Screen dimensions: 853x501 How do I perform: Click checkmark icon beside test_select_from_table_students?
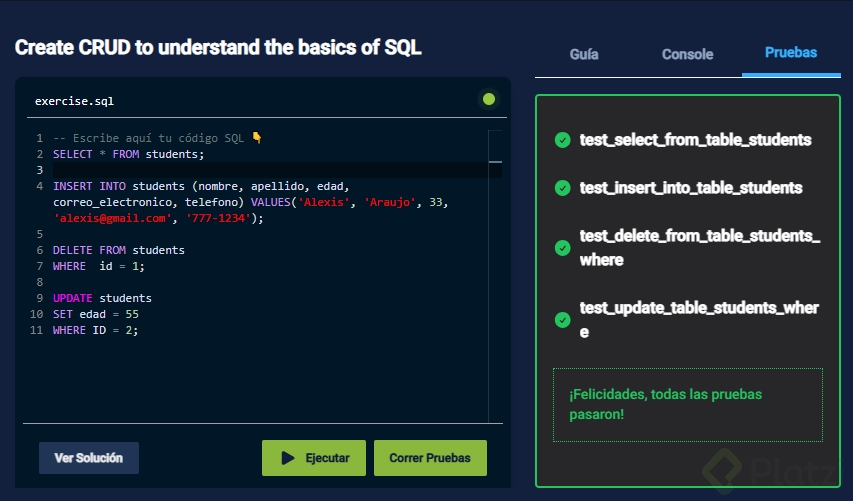pyautogui.click(x=562, y=140)
